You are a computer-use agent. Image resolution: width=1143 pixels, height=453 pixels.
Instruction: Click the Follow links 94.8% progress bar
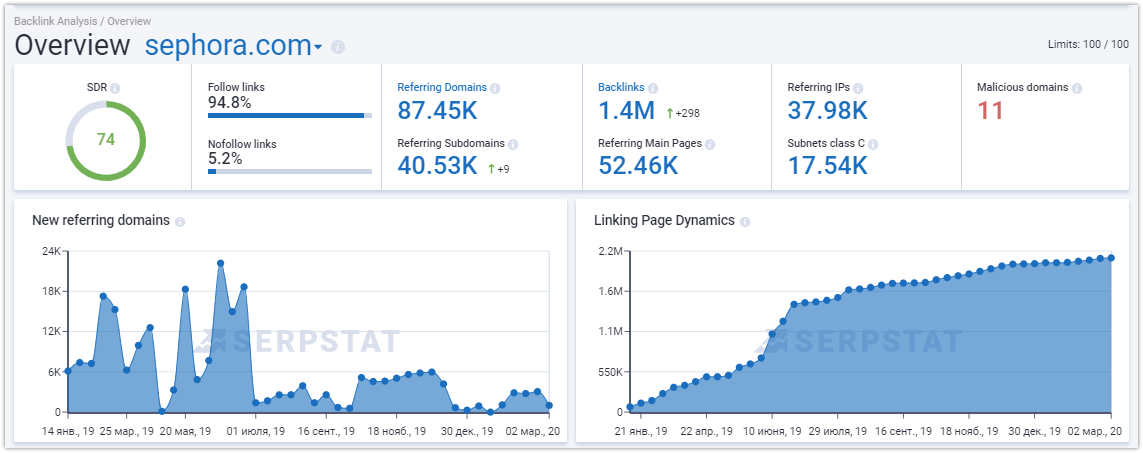[x=290, y=115]
